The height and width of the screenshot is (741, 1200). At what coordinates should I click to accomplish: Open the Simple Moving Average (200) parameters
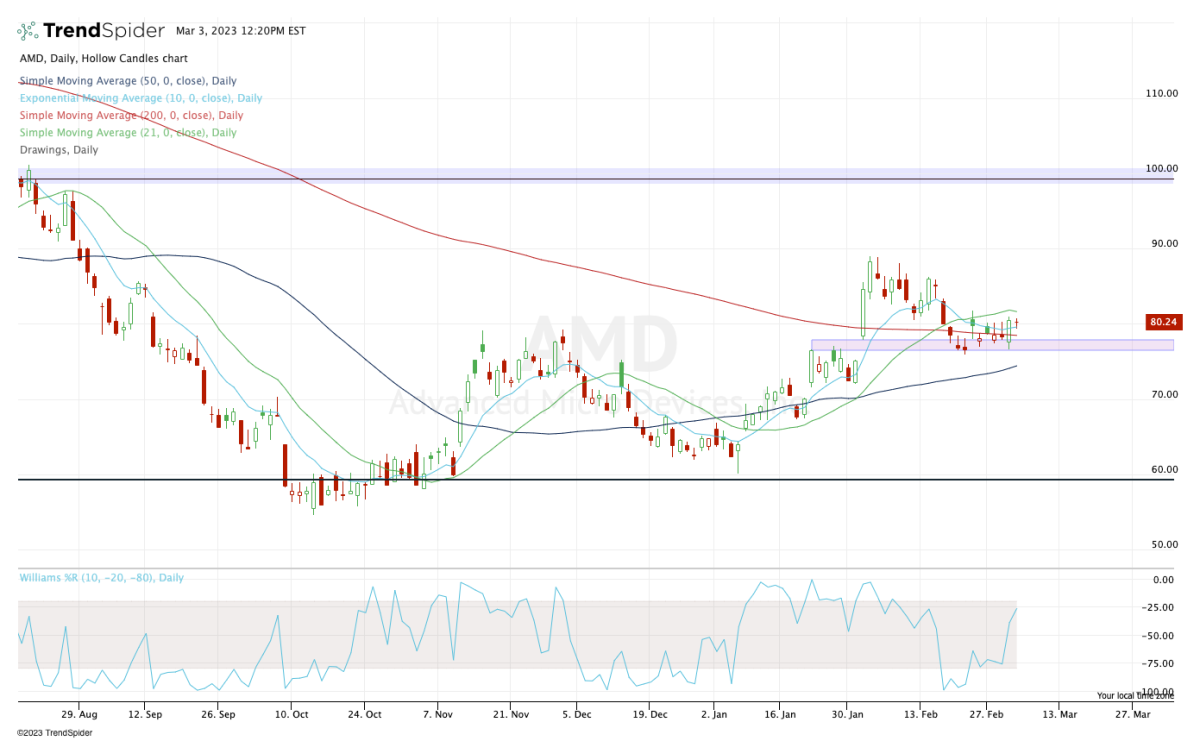130,115
